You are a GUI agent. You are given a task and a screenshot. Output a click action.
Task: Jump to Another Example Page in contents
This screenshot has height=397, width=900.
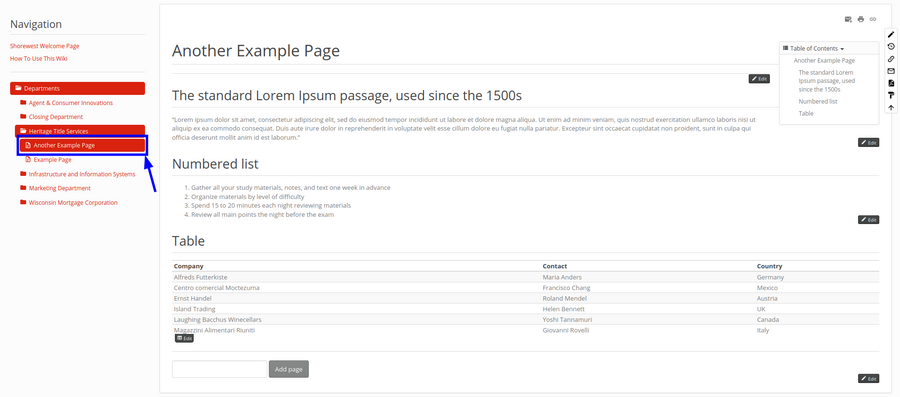pos(824,60)
